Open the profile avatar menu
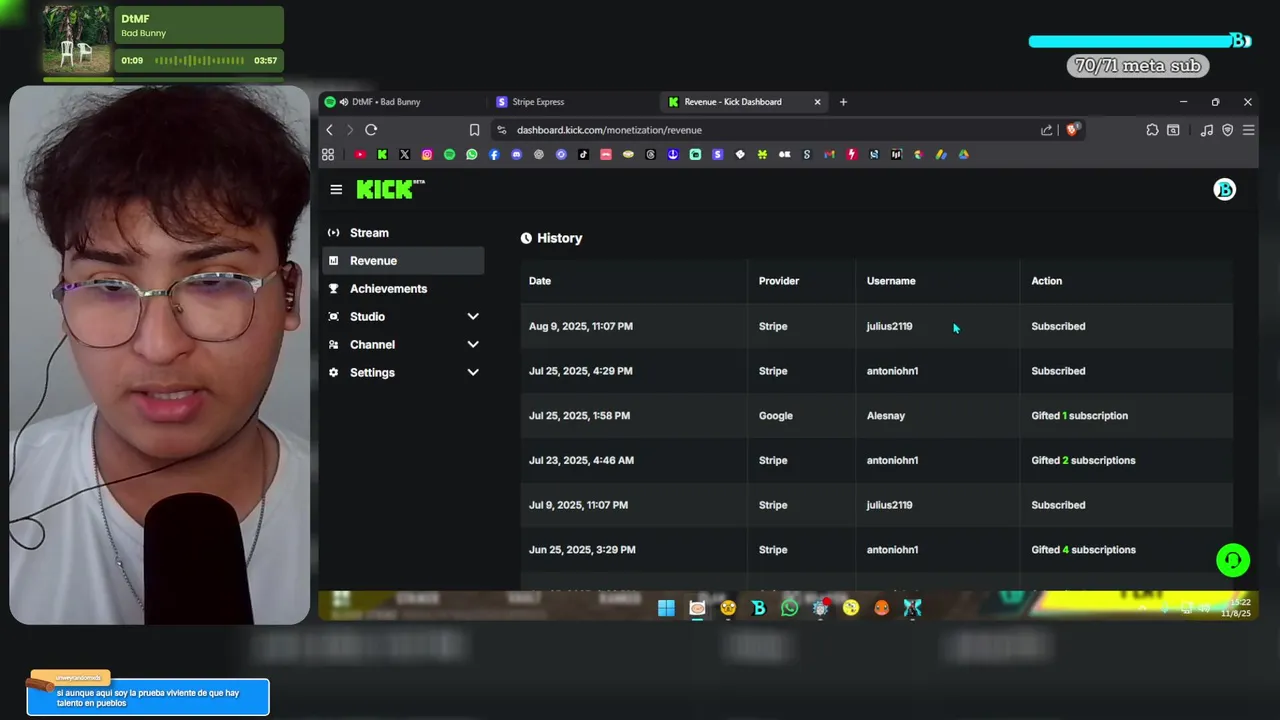The image size is (1280, 720). (1224, 189)
